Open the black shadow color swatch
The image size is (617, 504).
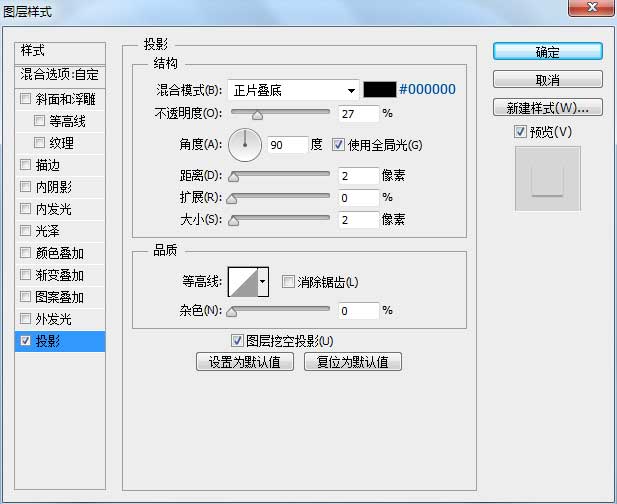point(379,90)
